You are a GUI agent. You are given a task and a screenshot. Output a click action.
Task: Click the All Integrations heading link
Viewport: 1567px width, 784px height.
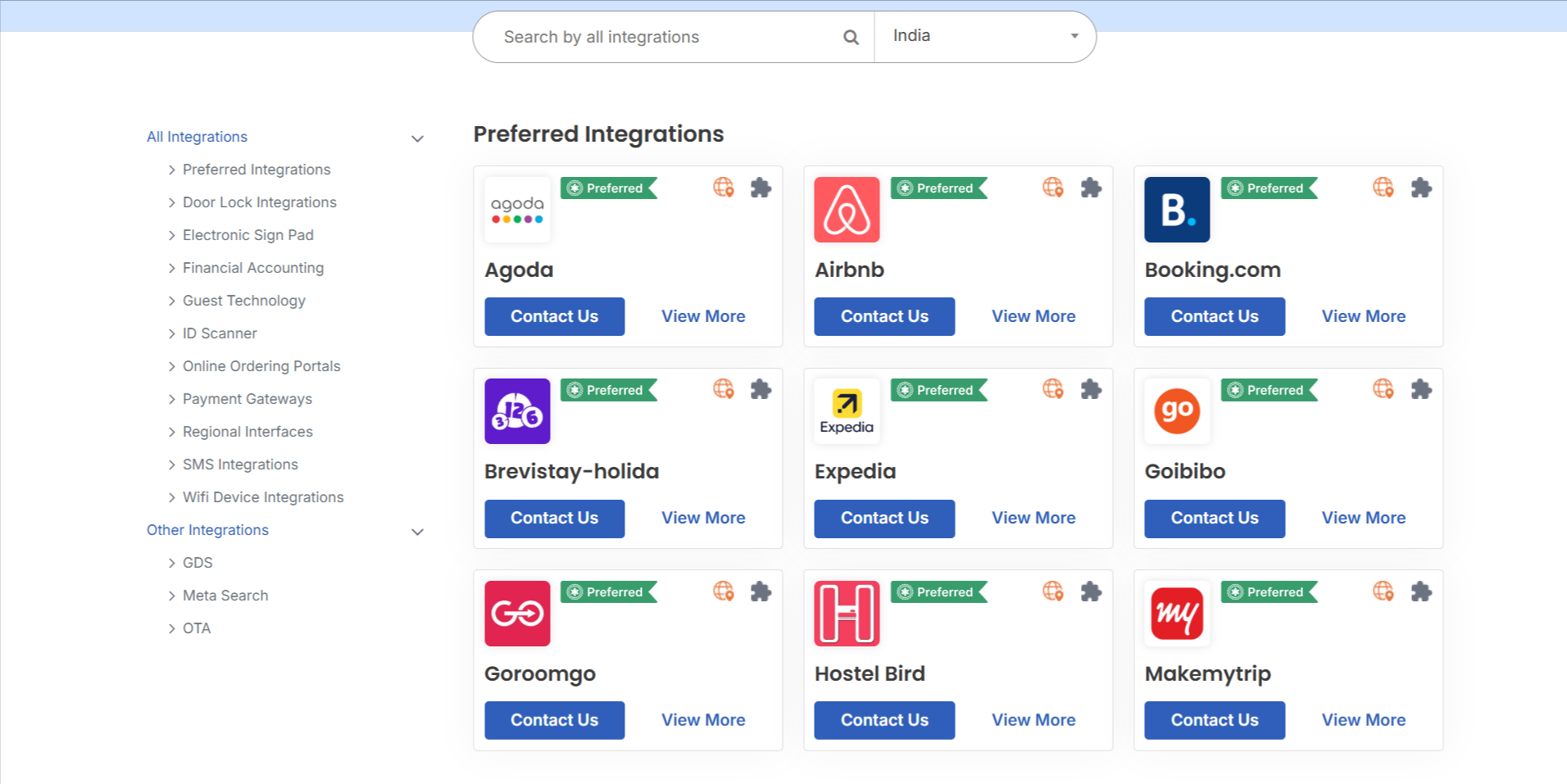[x=197, y=137]
